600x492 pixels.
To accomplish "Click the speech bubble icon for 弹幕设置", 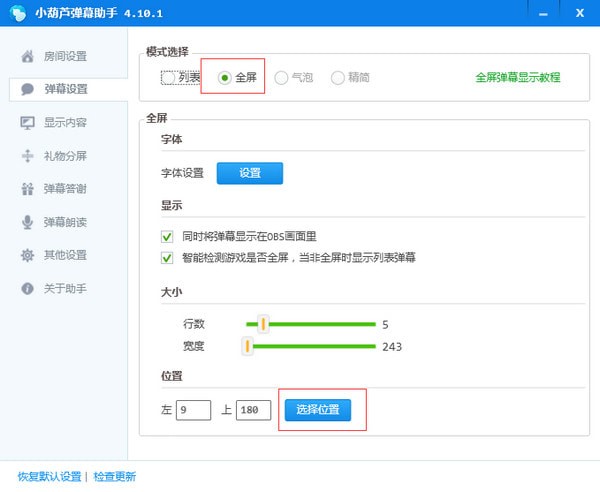I will point(27,89).
